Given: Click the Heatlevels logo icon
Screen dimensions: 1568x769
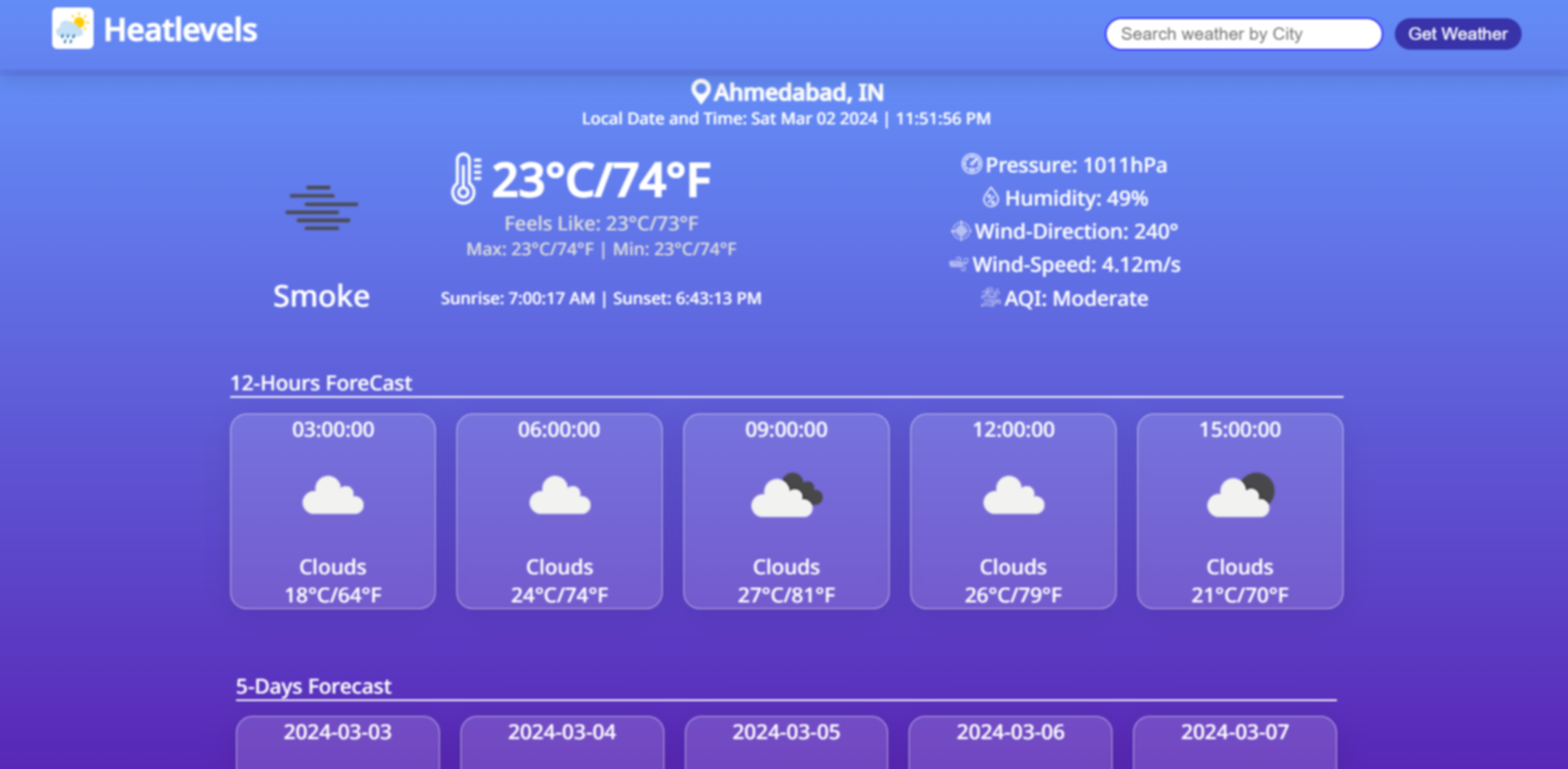Looking at the screenshot, I should 73,29.
